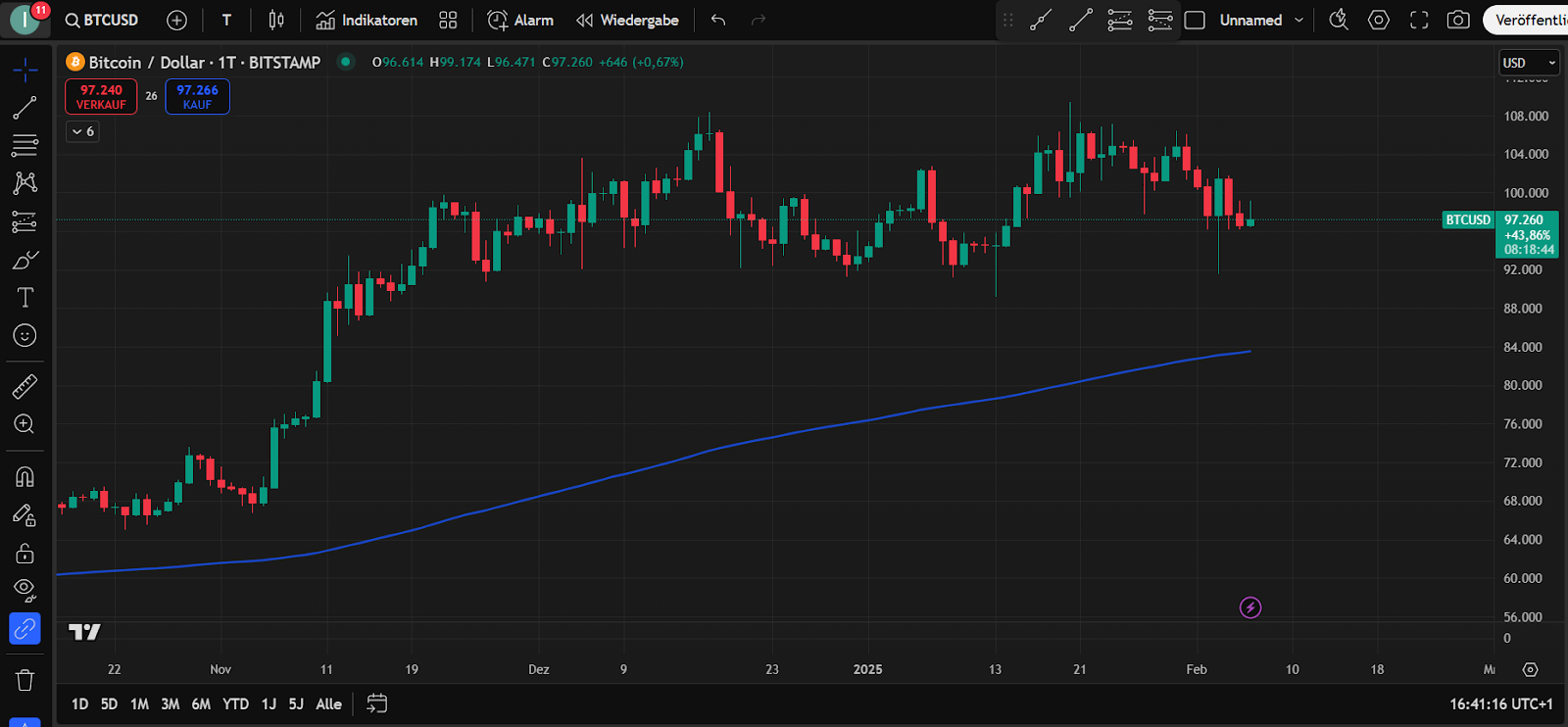Screen dimensions: 1568x727
Task: Click the Veröffentlichen button
Action: pyautogui.click(x=1527, y=20)
